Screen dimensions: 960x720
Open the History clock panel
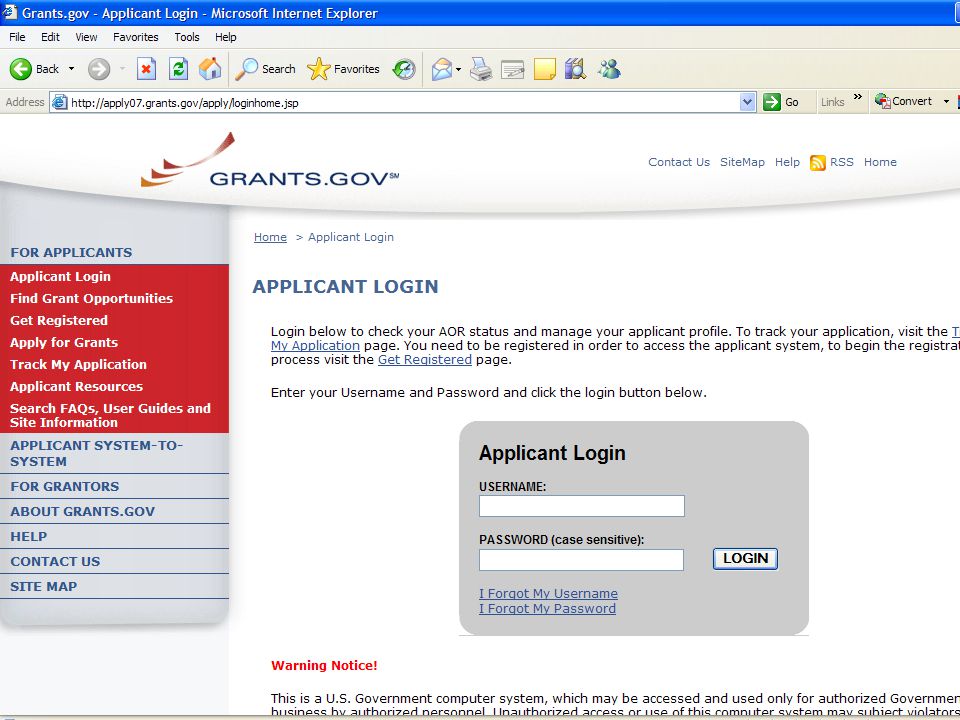click(404, 69)
